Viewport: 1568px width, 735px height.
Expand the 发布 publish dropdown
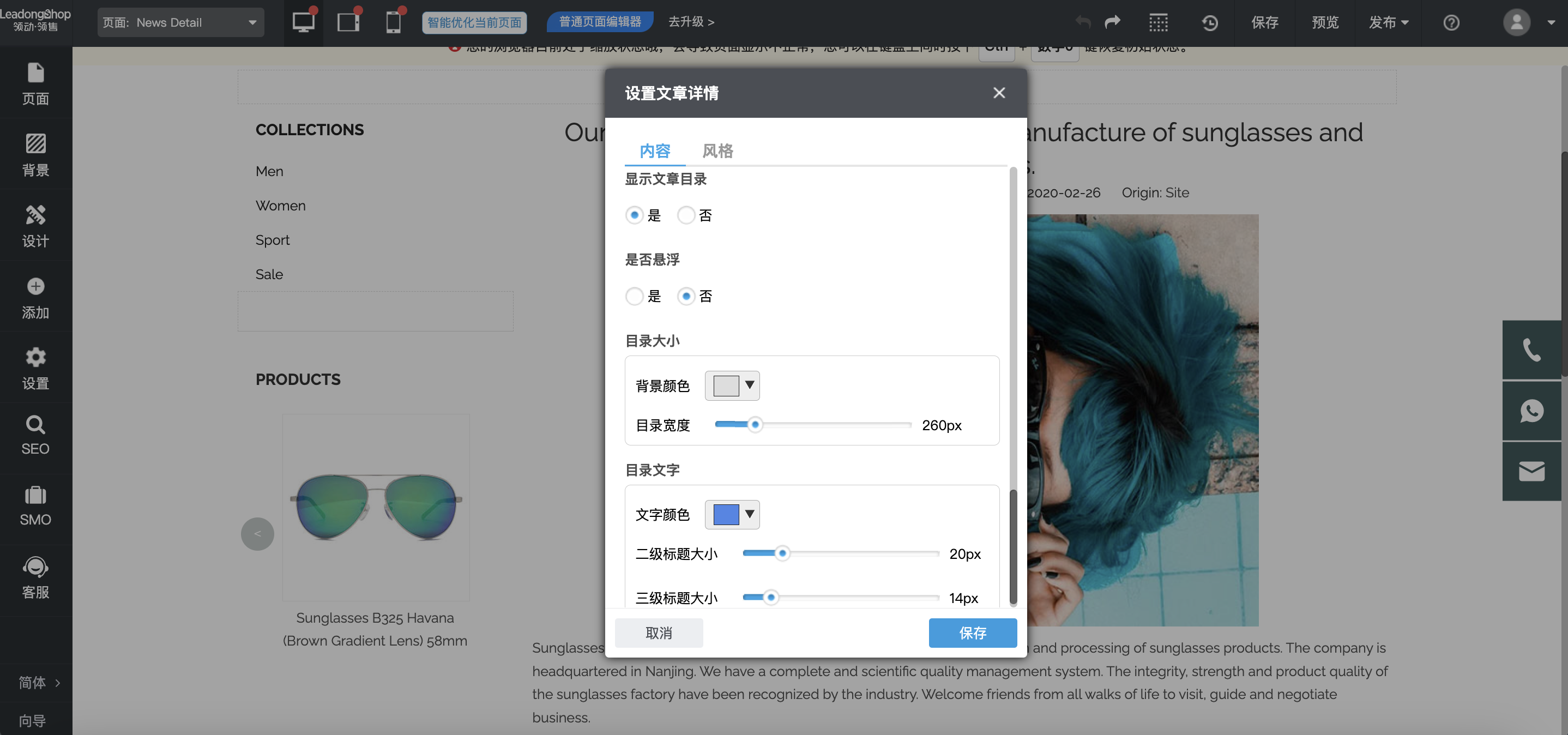pyautogui.click(x=1389, y=22)
